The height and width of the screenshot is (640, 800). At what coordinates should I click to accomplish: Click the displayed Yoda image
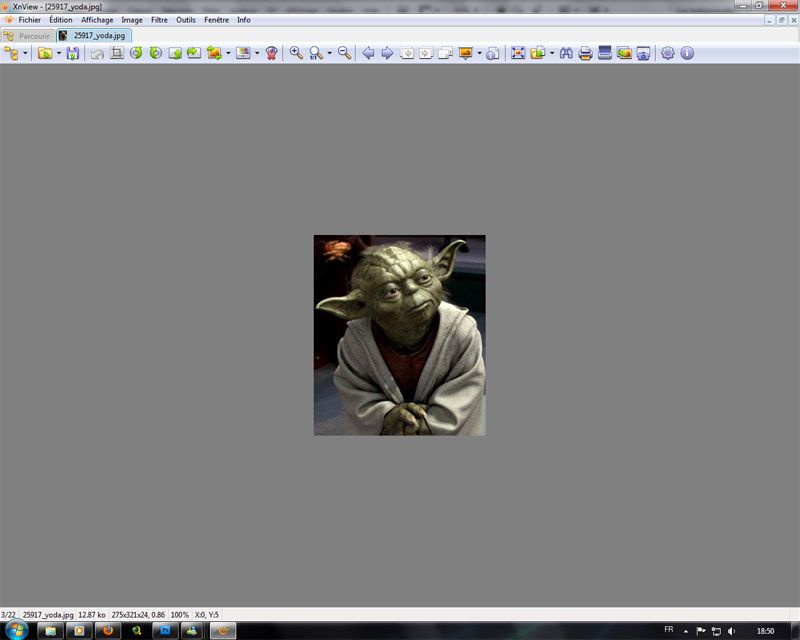(x=399, y=335)
